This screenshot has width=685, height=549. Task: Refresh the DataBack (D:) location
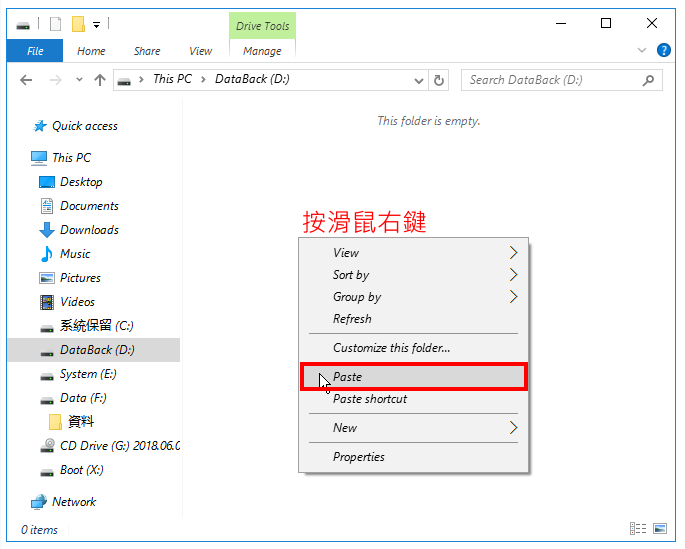tap(439, 80)
